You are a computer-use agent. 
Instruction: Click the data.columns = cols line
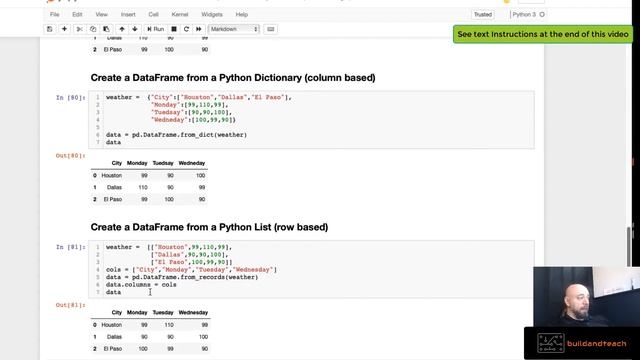pyautogui.click(x=141, y=284)
